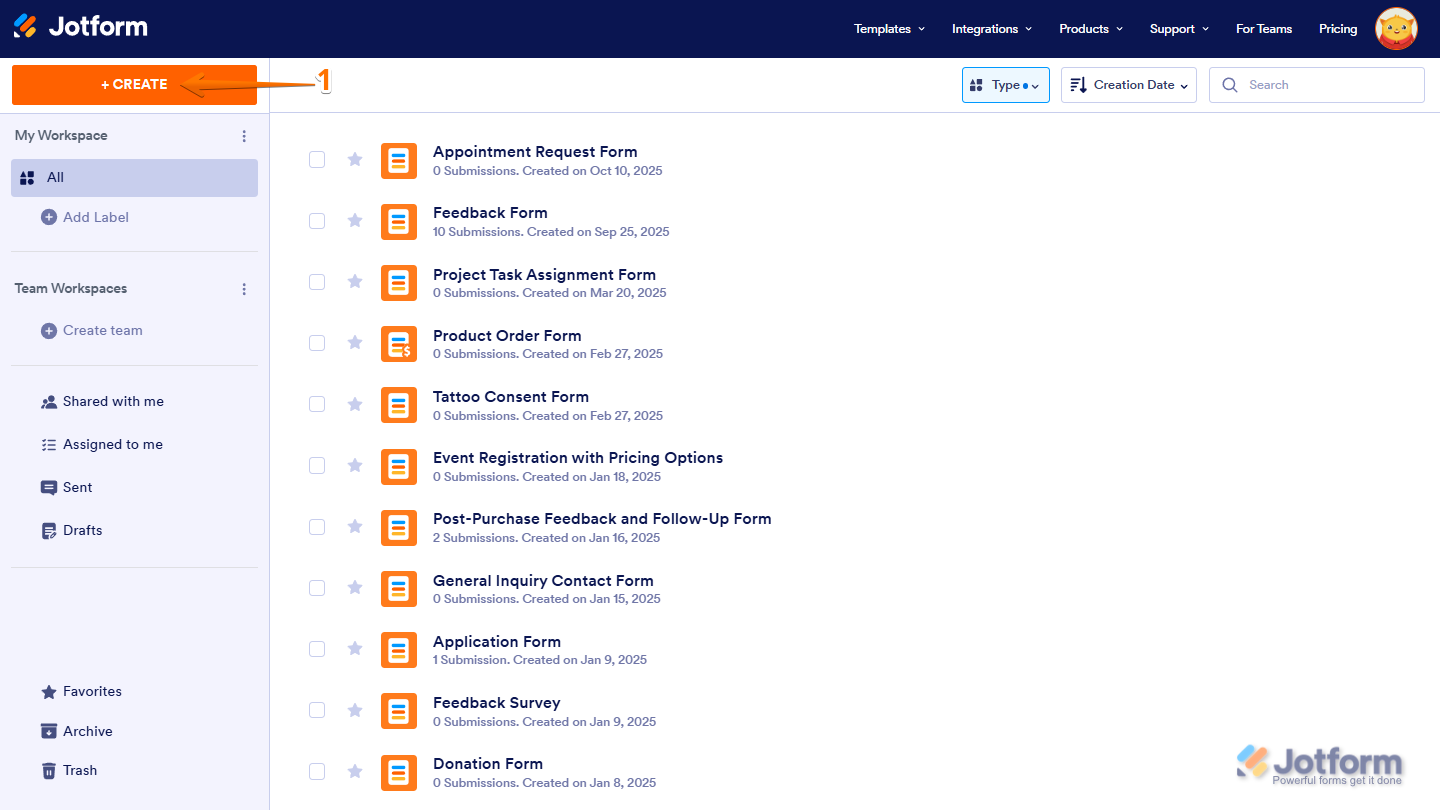
Task: Check the Feedback Form checkbox
Action: click(x=317, y=221)
